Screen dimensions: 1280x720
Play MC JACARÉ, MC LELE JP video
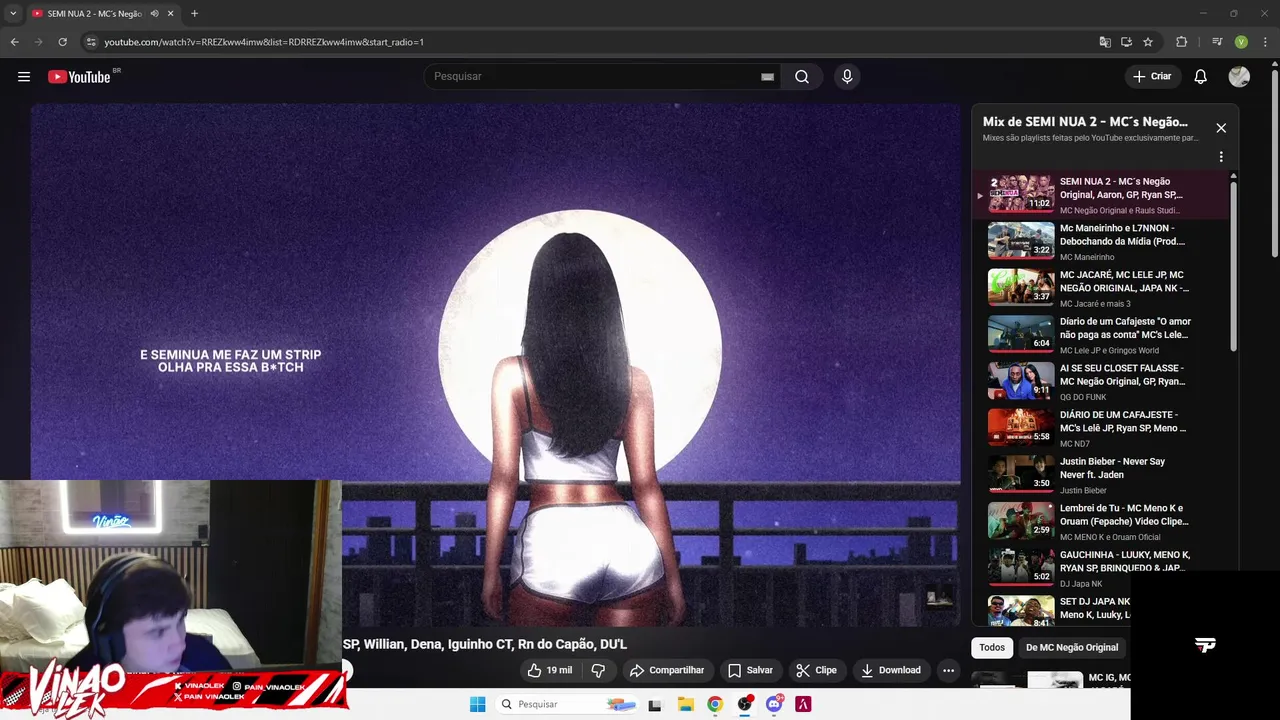coord(1100,288)
